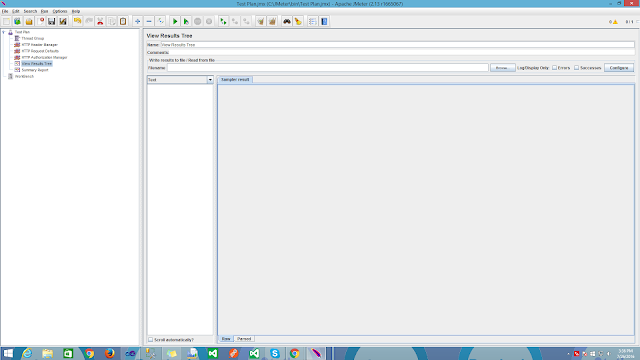Viewport: 640px width, 360px height.
Task: Select Thread Group tree item
Action: click(x=33, y=38)
